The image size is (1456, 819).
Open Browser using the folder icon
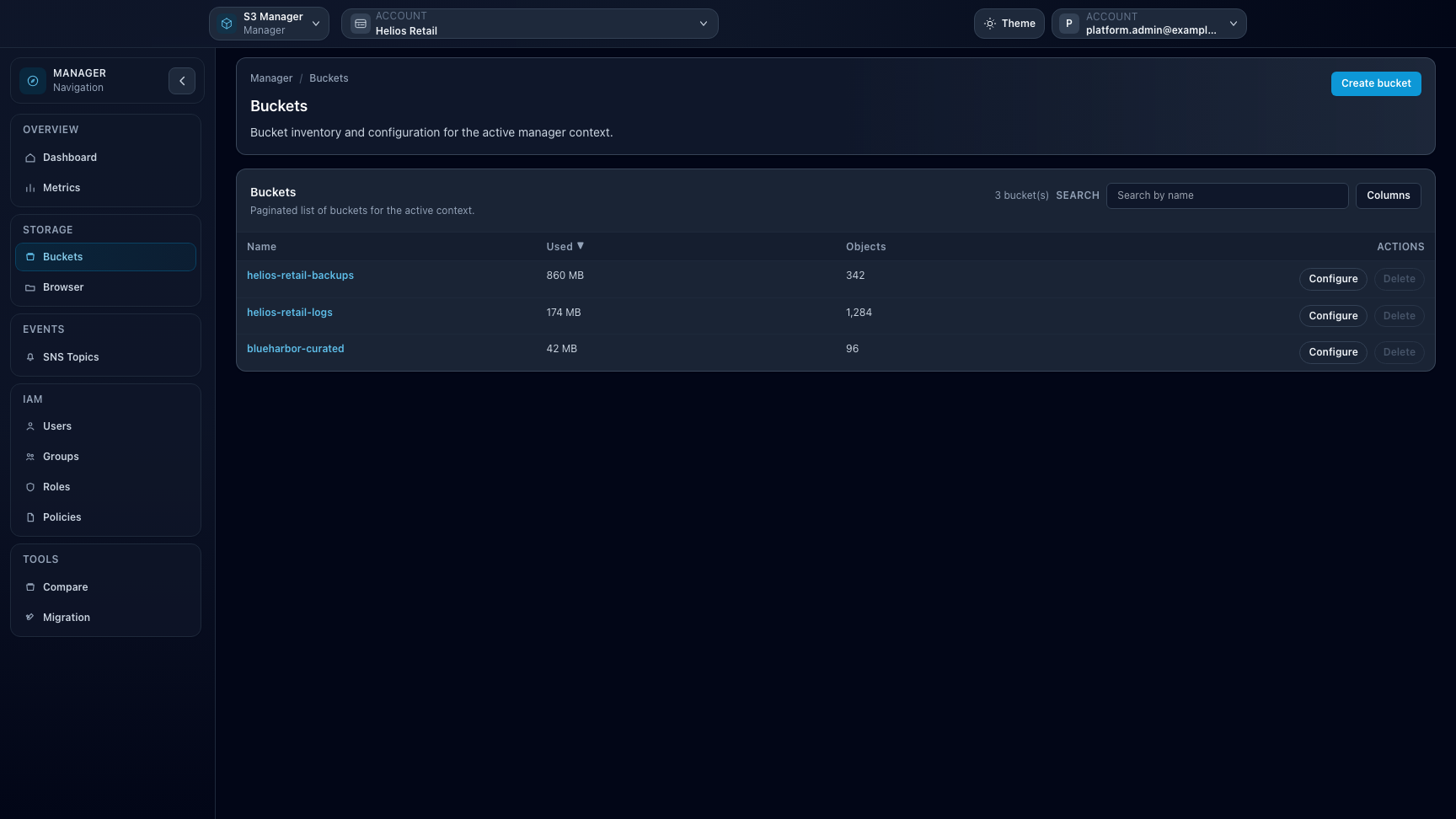click(x=30, y=287)
